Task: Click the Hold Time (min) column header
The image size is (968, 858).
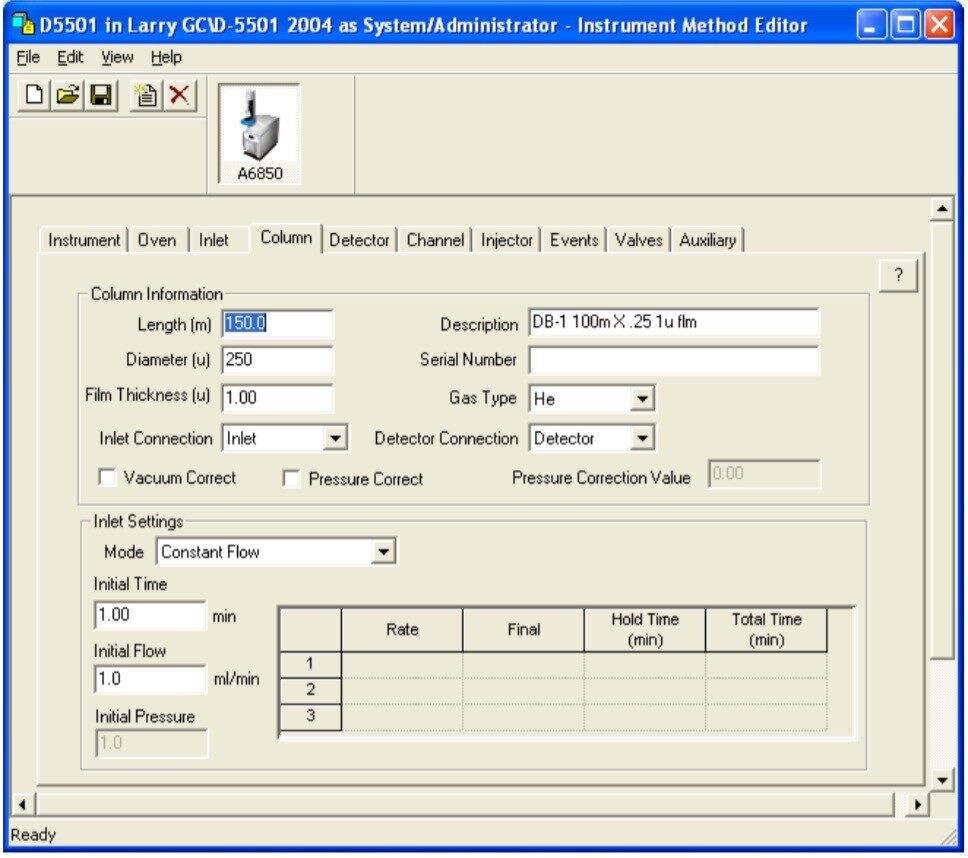Action: coord(645,630)
